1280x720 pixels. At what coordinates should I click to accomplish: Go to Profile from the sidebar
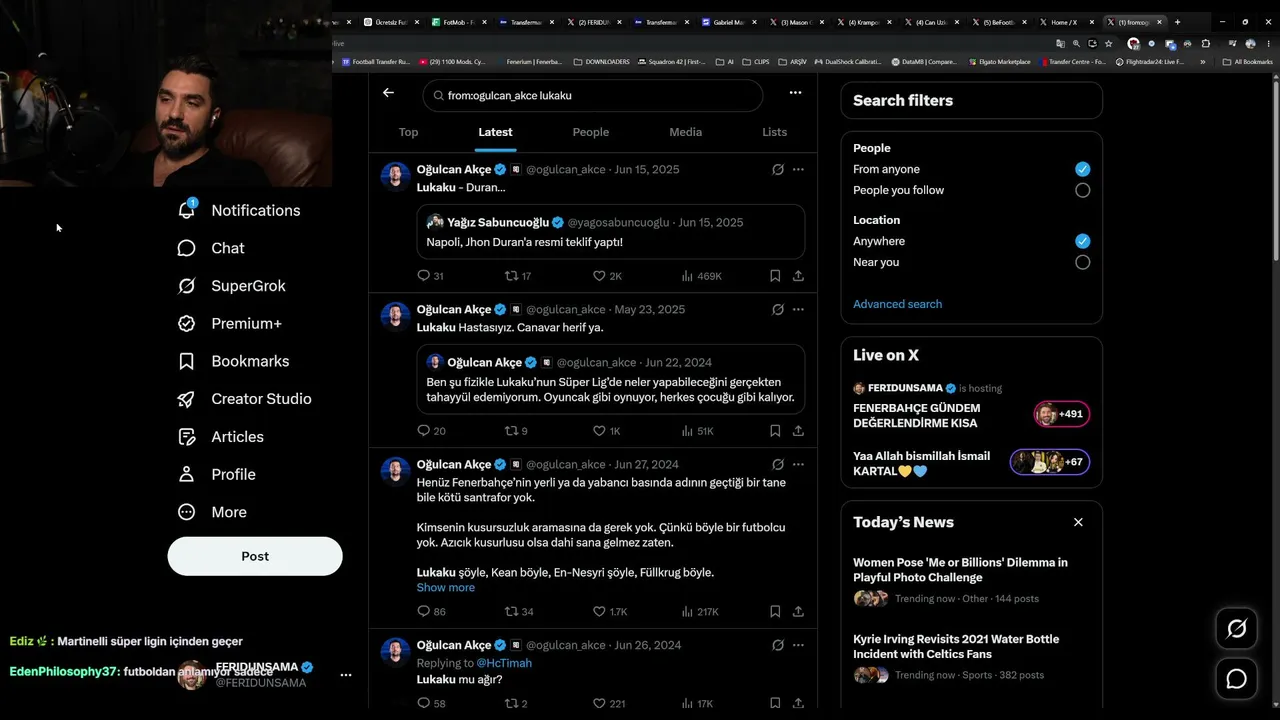[216, 474]
